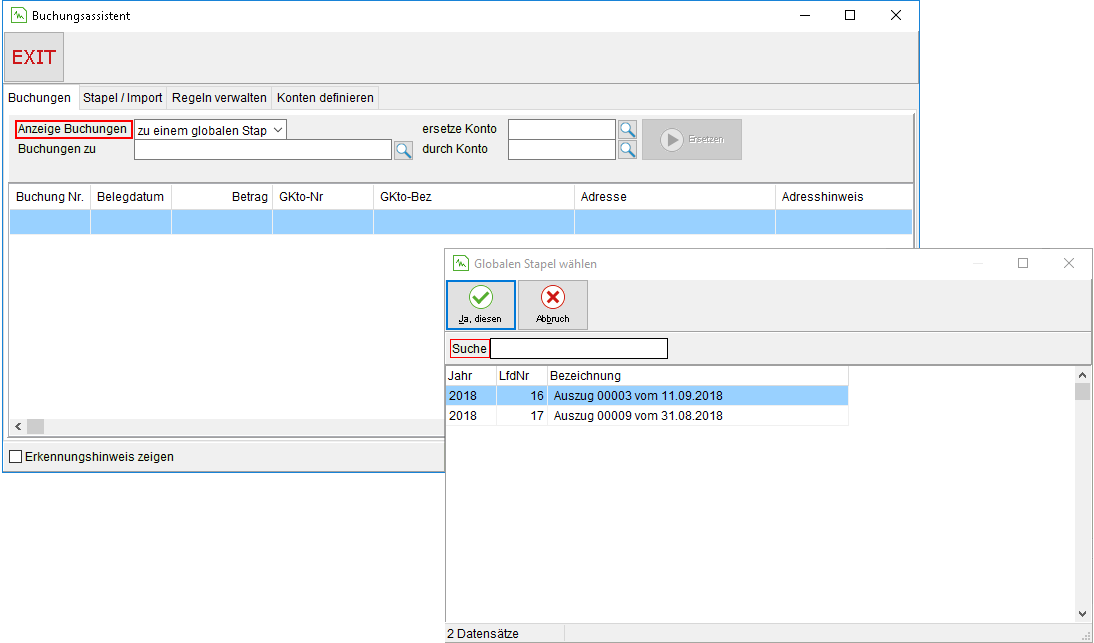Click the Adresshinweis column header

[844, 197]
